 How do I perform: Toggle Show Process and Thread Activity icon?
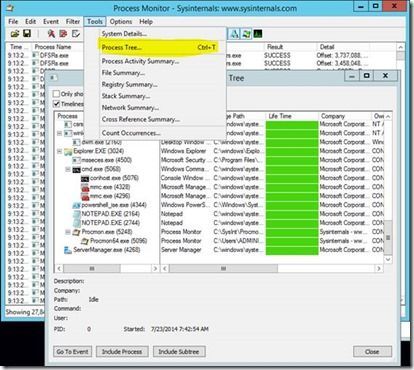246,34
